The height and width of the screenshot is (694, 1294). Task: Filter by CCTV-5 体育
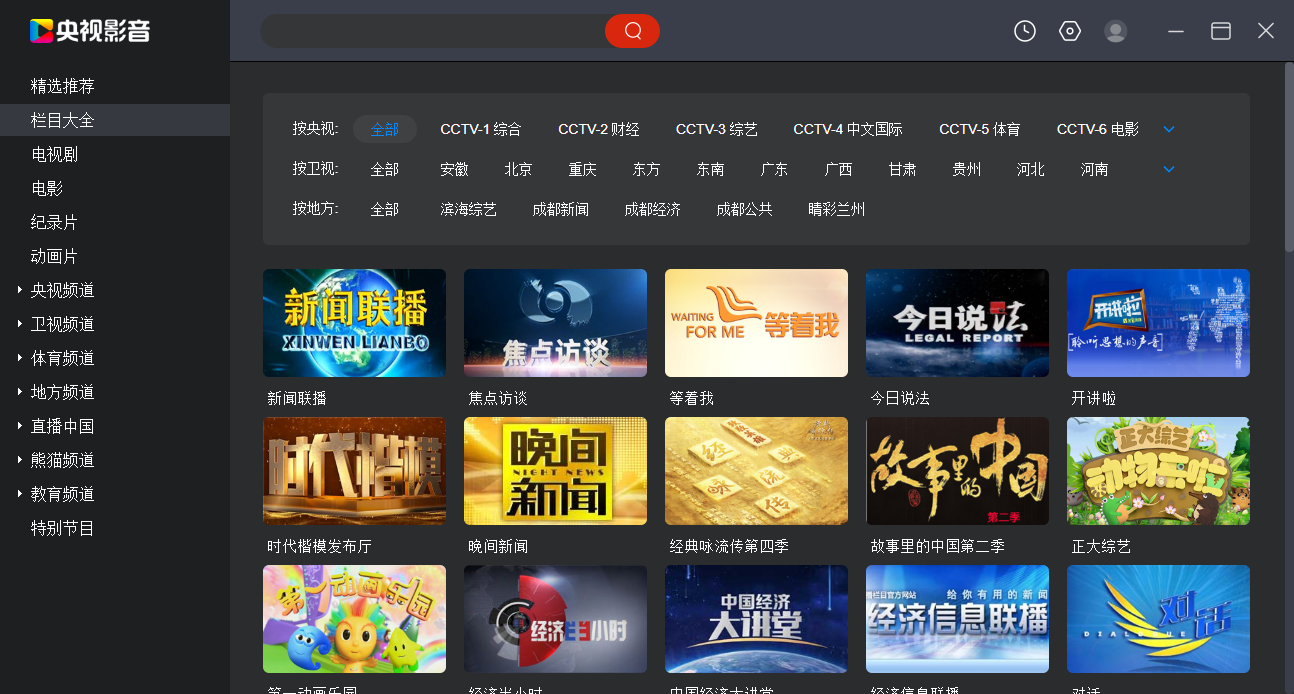click(x=979, y=128)
